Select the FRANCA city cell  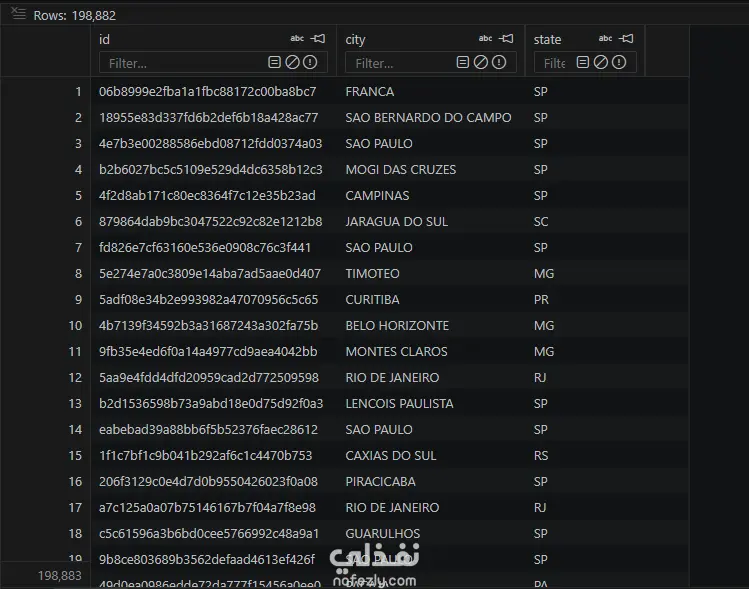pyautogui.click(x=370, y=91)
